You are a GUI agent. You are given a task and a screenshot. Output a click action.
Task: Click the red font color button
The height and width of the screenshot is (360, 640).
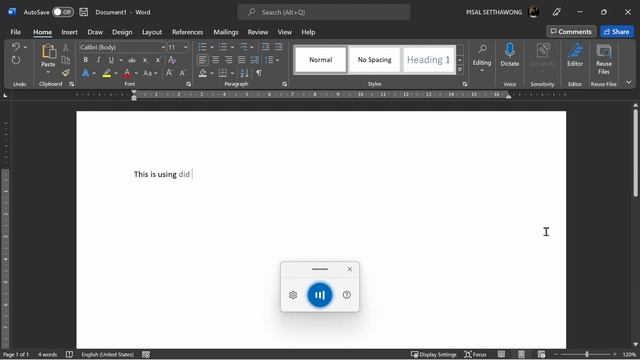[x=127, y=73]
